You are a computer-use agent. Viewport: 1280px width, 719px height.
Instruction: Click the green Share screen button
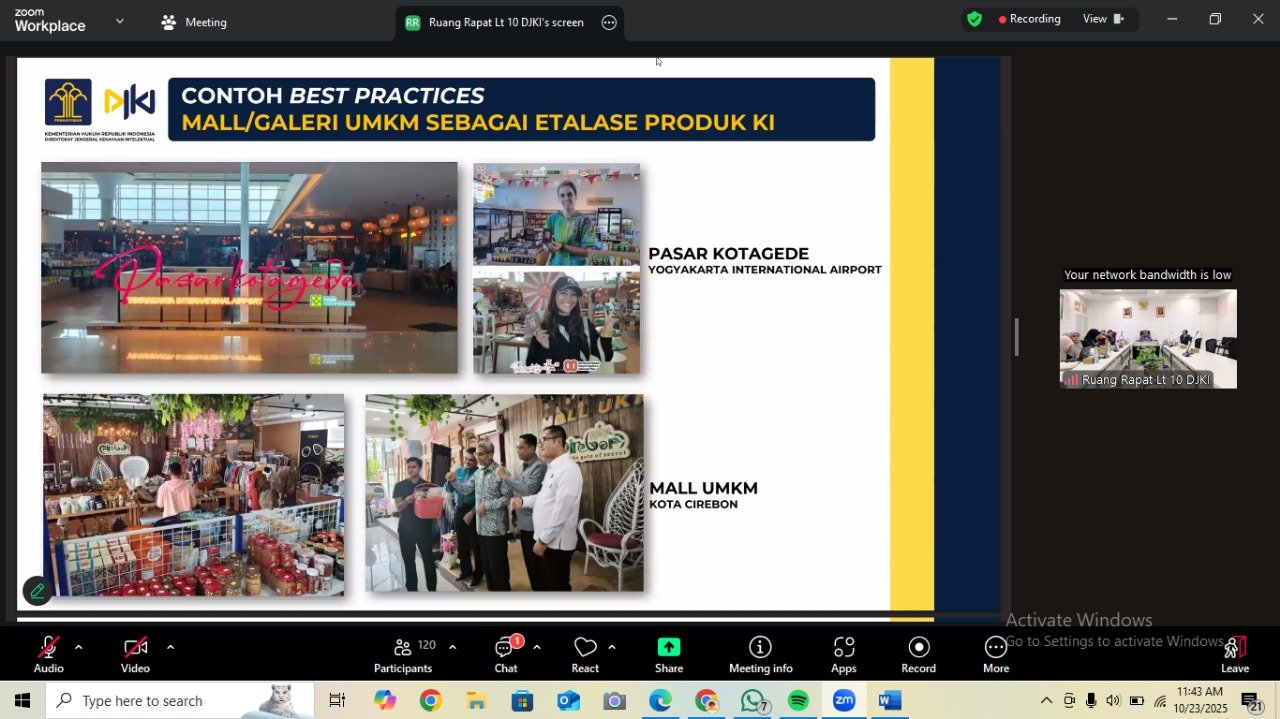click(x=669, y=655)
